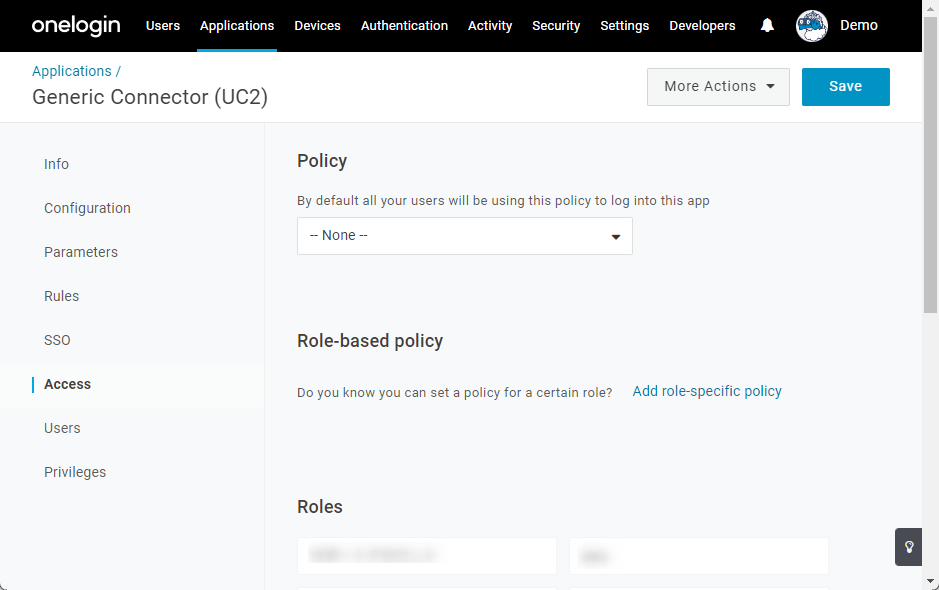Click the Demo user avatar

pyautogui.click(x=811, y=26)
